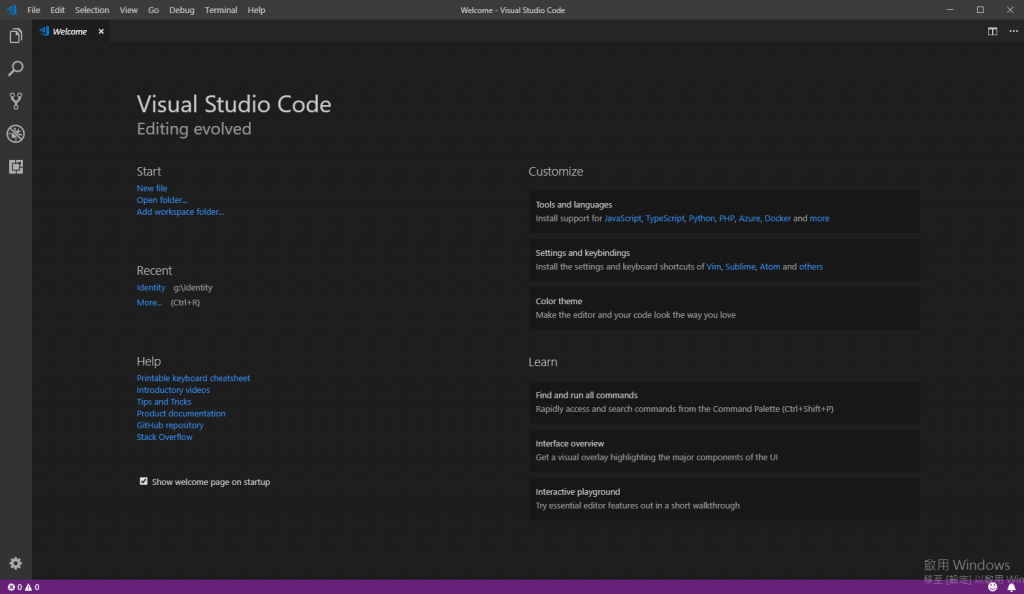Open the Color theme customization option

(x=724, y=308)
